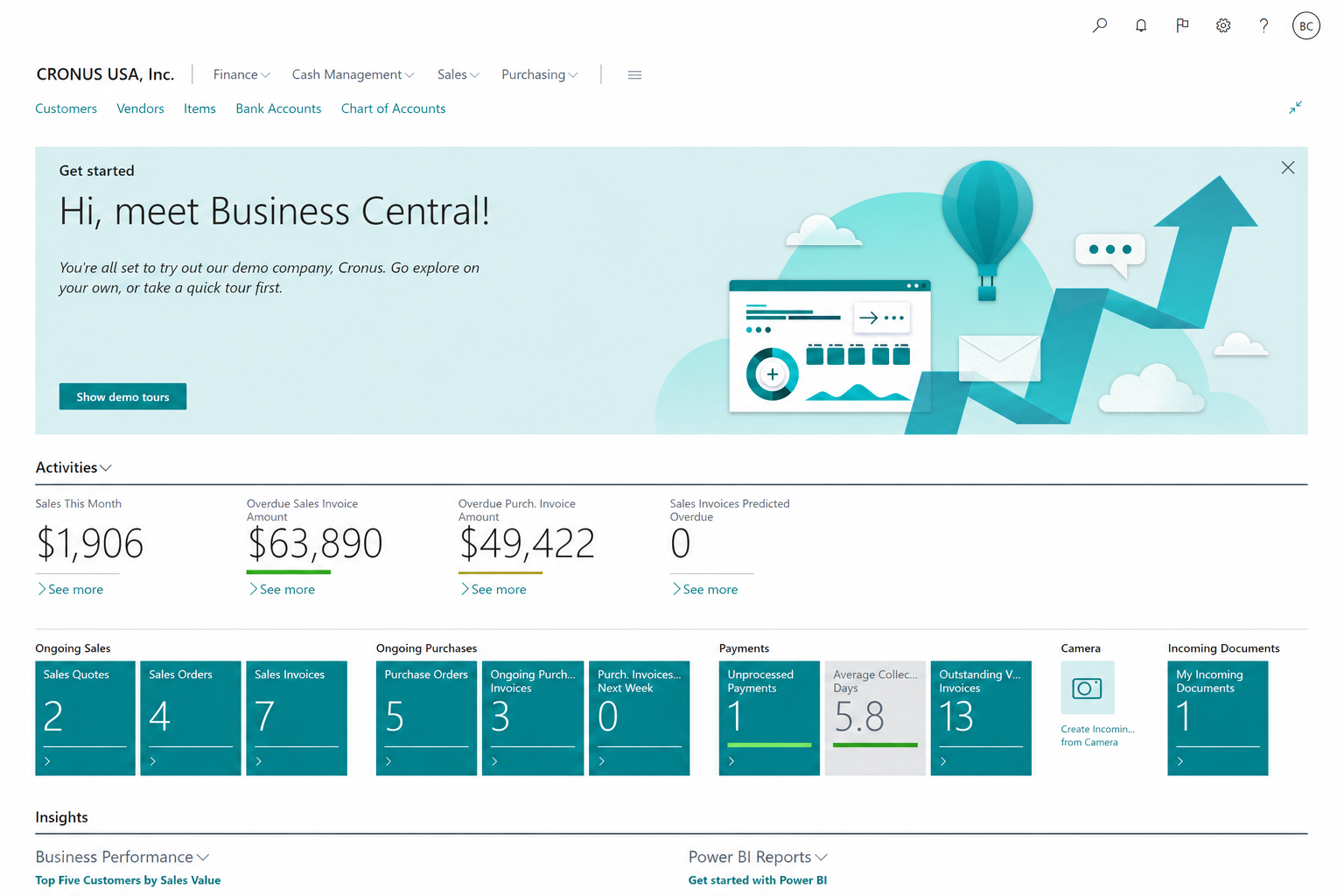The width and height of the screenshot is (1344, 896).
Task: Click the $1,906 sales value
Action: click(x=89, y=543)
